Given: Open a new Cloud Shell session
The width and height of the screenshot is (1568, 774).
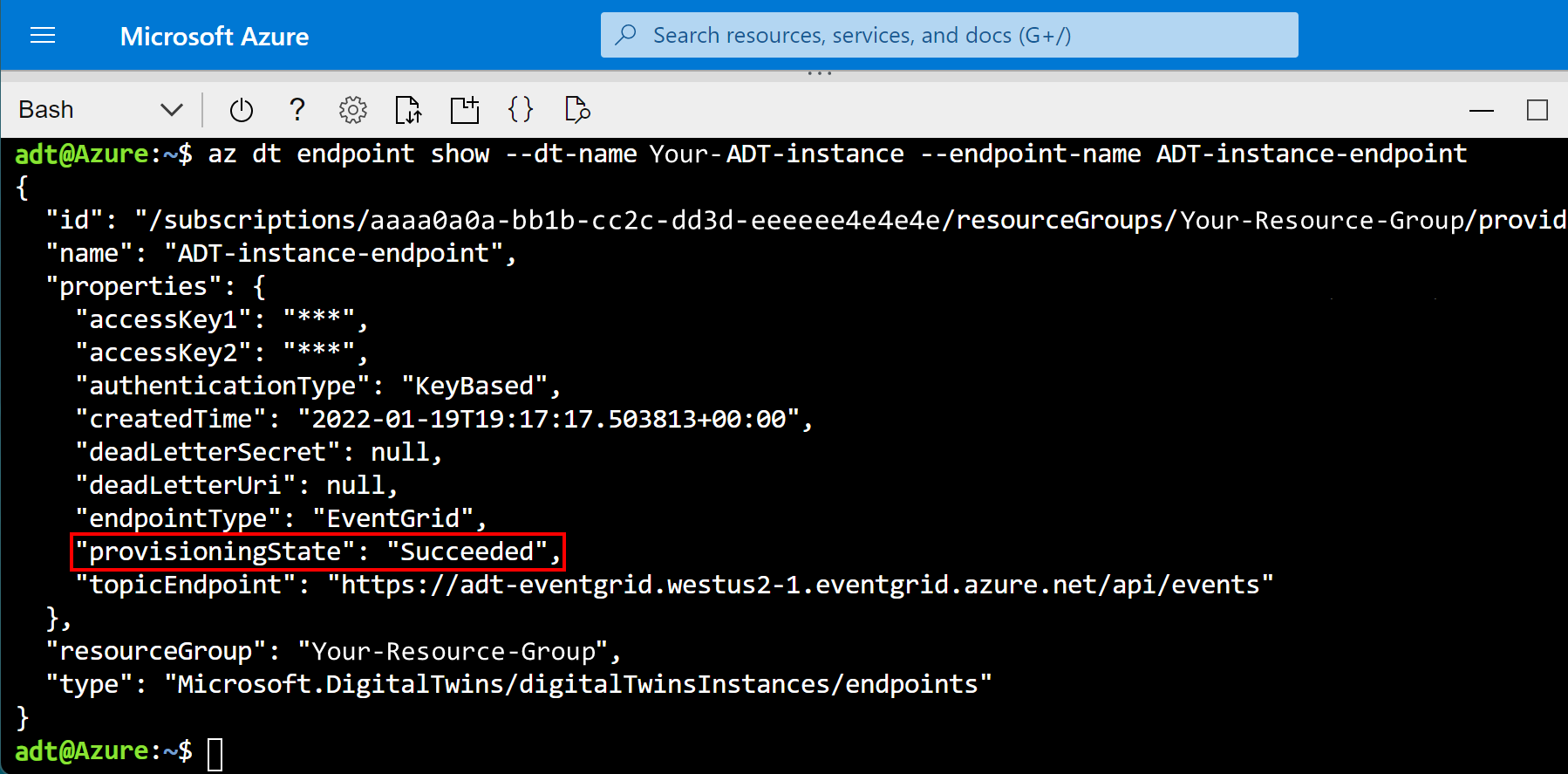Looking at the screenshot, I should click(x=464, y=110).
